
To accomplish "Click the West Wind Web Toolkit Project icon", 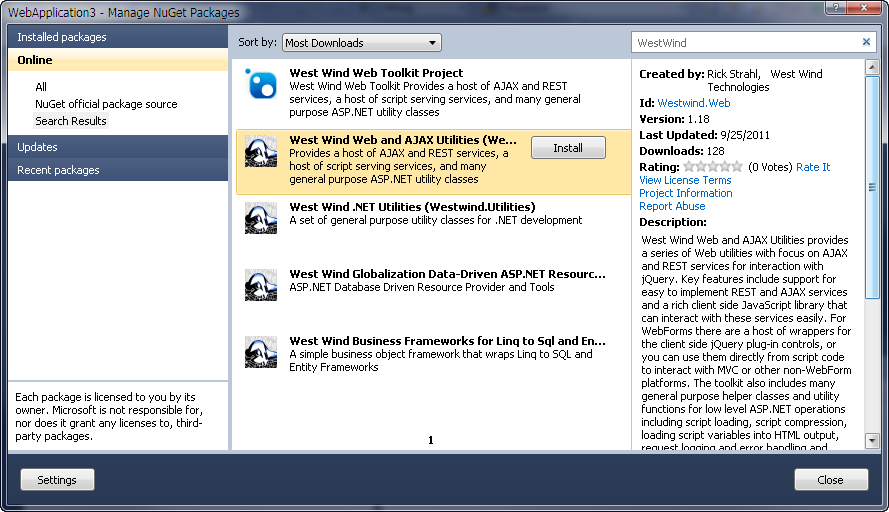I will (261, 86).
